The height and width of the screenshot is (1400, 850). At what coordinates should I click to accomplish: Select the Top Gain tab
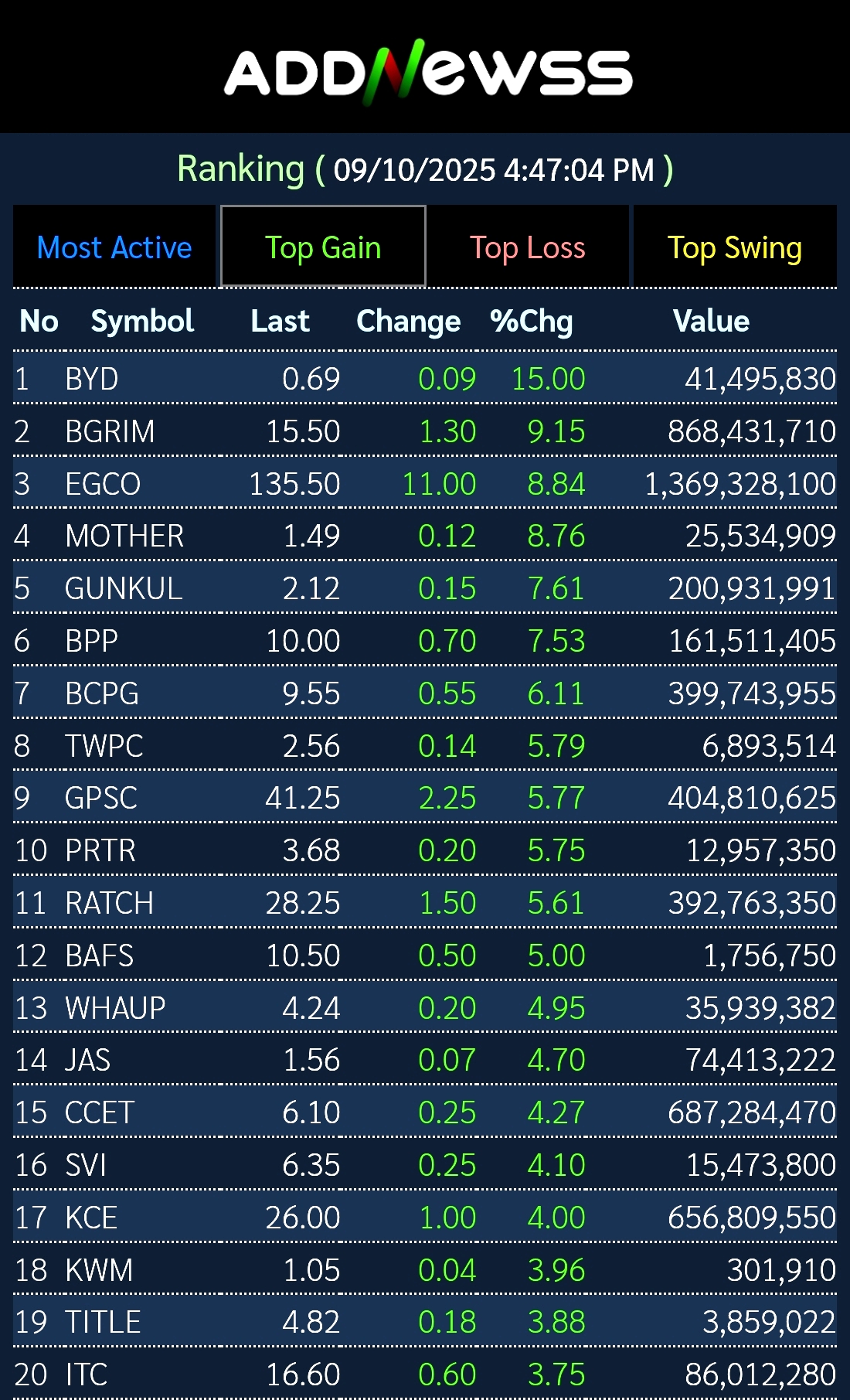[323, 247]
